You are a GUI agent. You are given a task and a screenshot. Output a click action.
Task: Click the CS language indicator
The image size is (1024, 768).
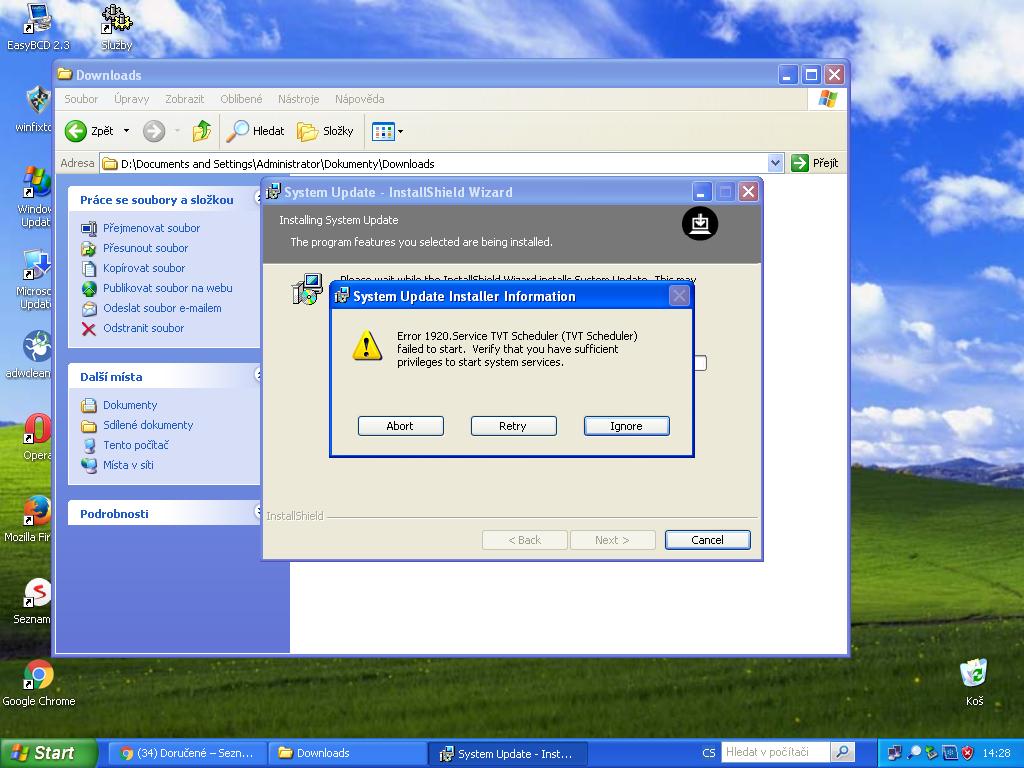pyautogui.click(x=709, y=753)
